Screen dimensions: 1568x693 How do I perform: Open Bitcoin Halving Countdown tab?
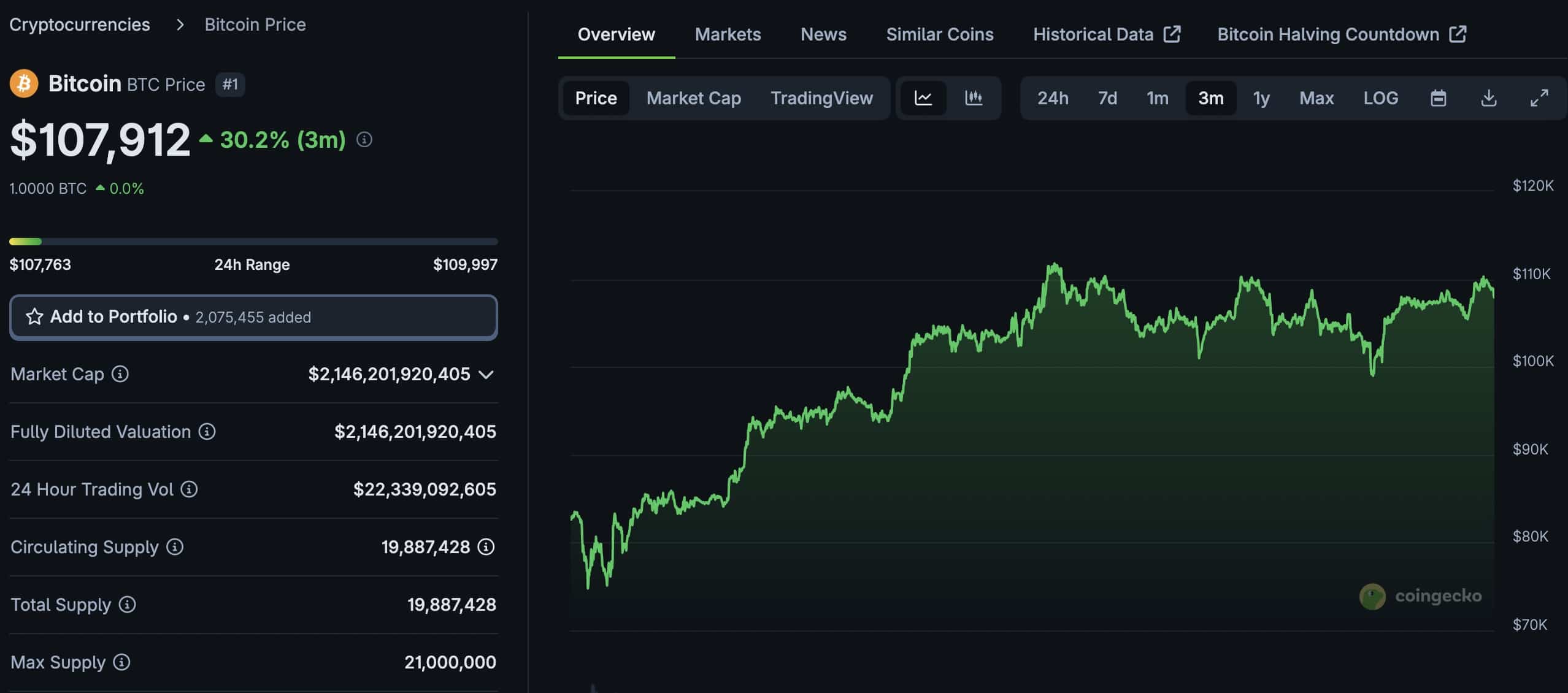1342,34
